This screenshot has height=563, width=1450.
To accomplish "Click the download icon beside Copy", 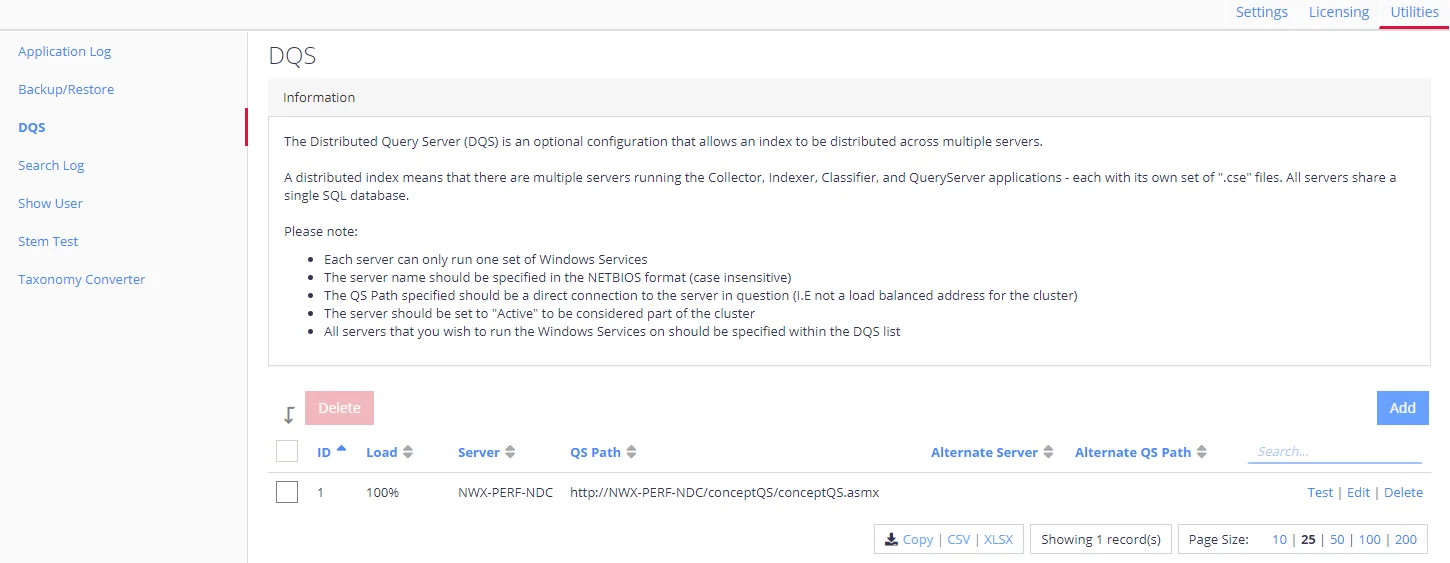I will click(x=890, y=539).
